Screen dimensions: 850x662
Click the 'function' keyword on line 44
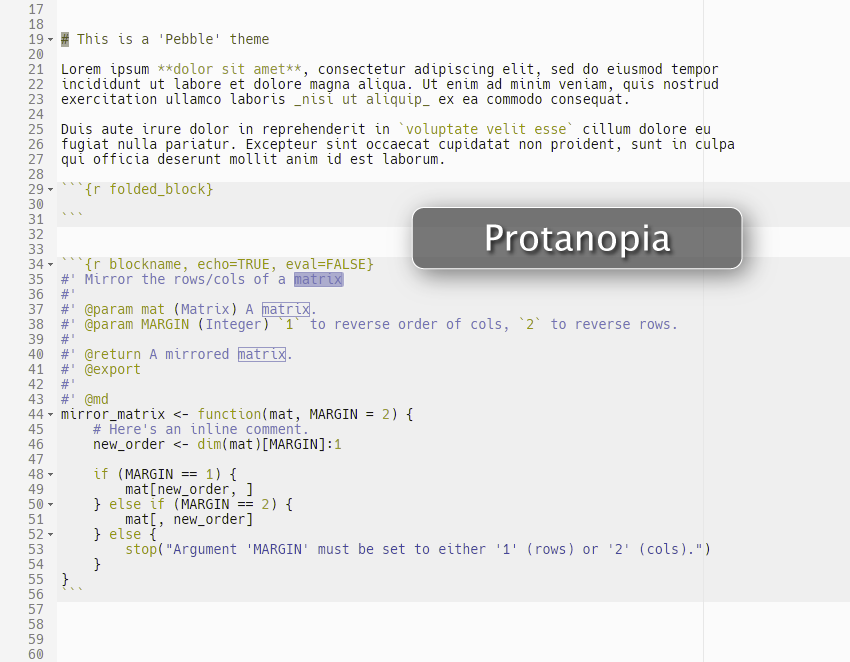coord(229,415)
